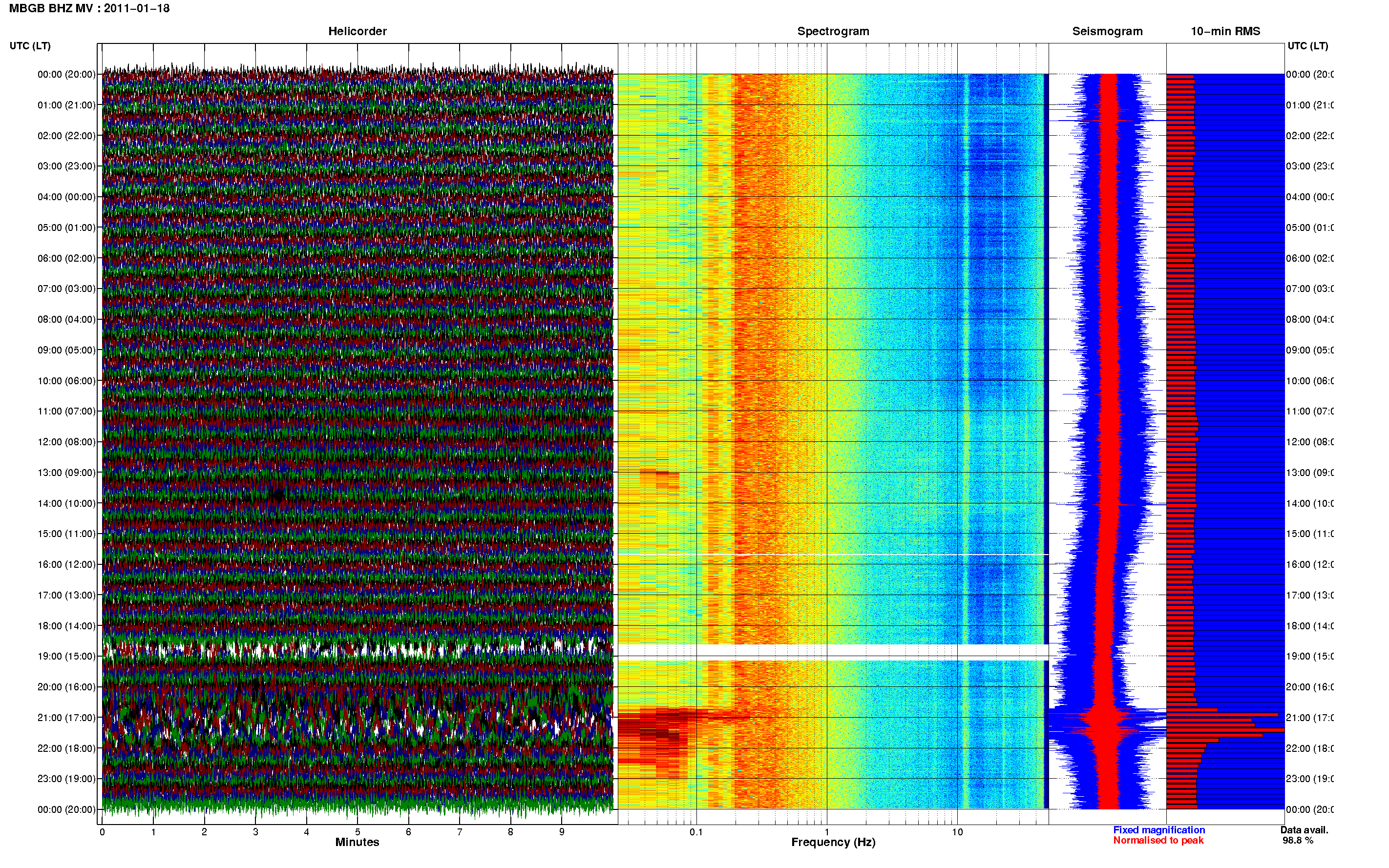Click the '98.8 %' data availability value
1389x868 pixels.
point(1298,841)
